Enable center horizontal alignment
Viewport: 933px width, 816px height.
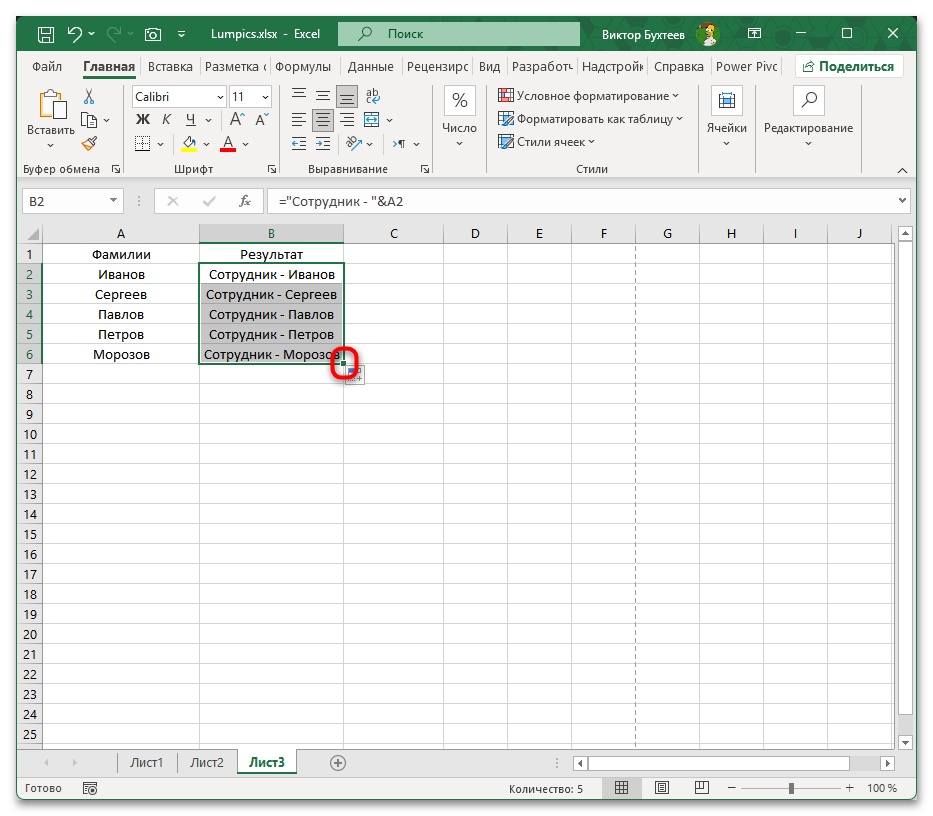(x=322, y=120)
